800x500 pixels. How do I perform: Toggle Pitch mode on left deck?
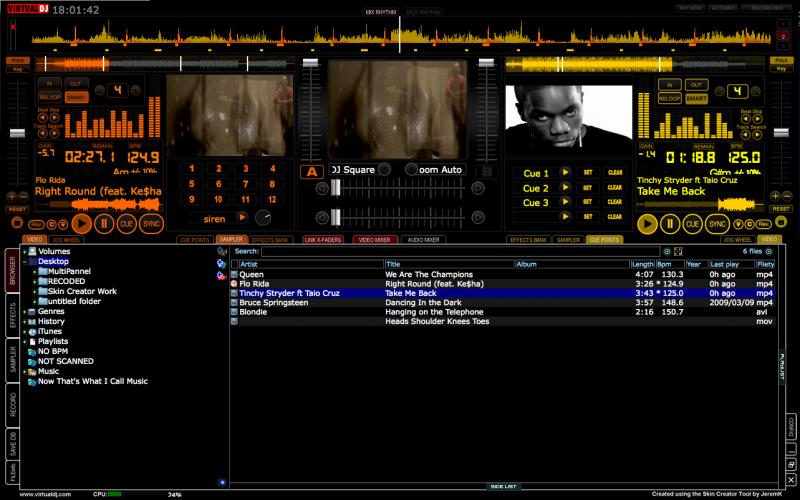(x=18, y=61)
